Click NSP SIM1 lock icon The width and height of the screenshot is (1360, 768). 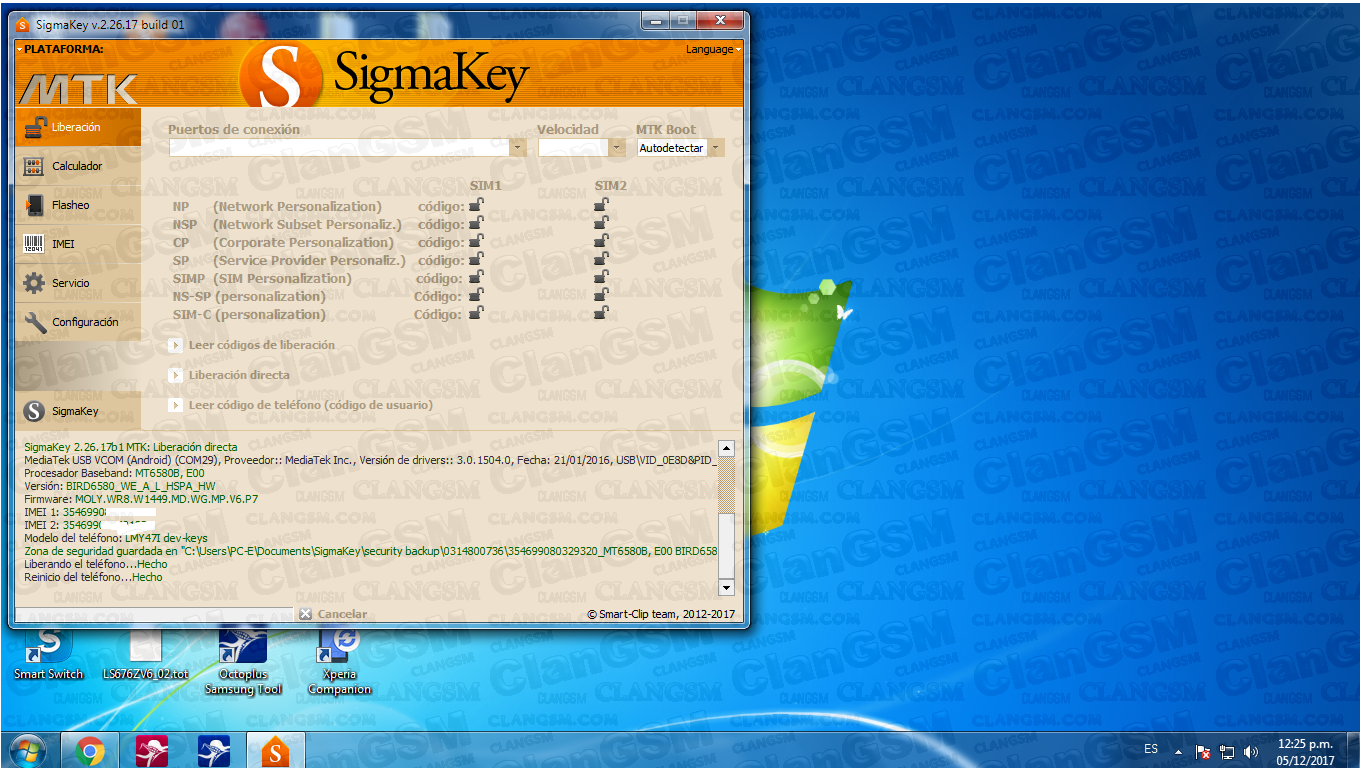477,224
